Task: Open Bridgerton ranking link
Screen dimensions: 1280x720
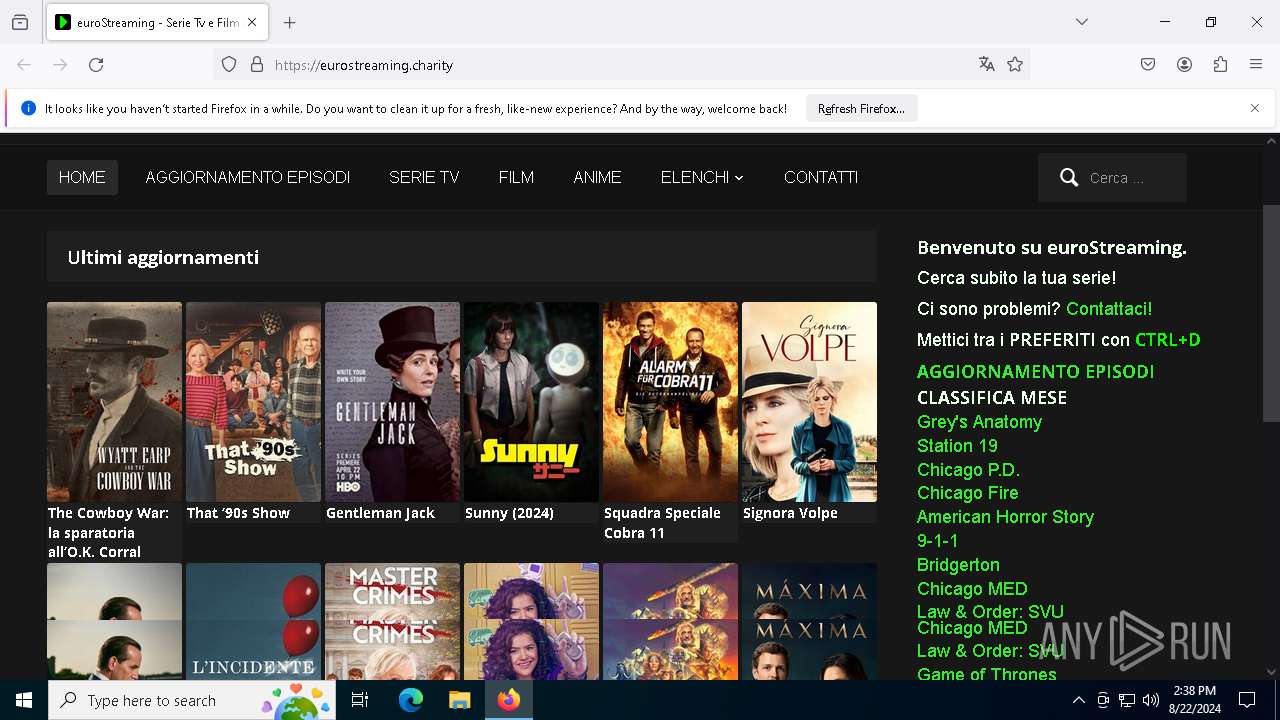Action: 958,565
